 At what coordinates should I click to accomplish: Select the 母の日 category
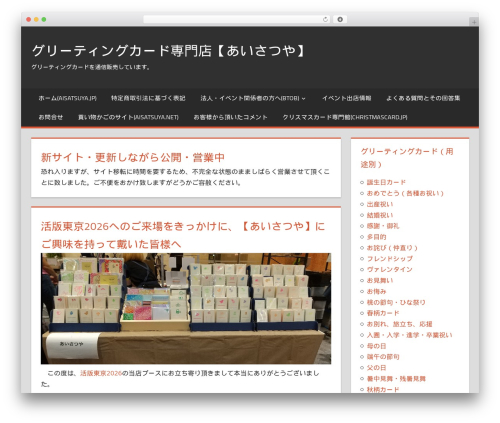click(x=377, y=346)
